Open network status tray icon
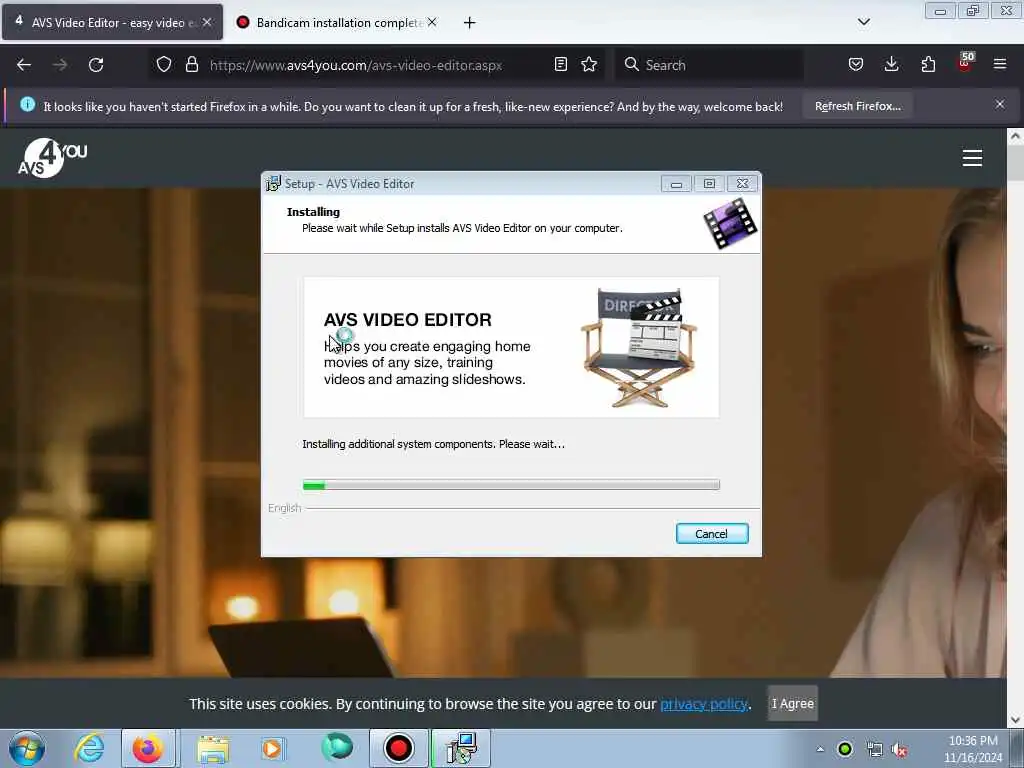This screenshot has width=1024, height=768. point(874,750)
